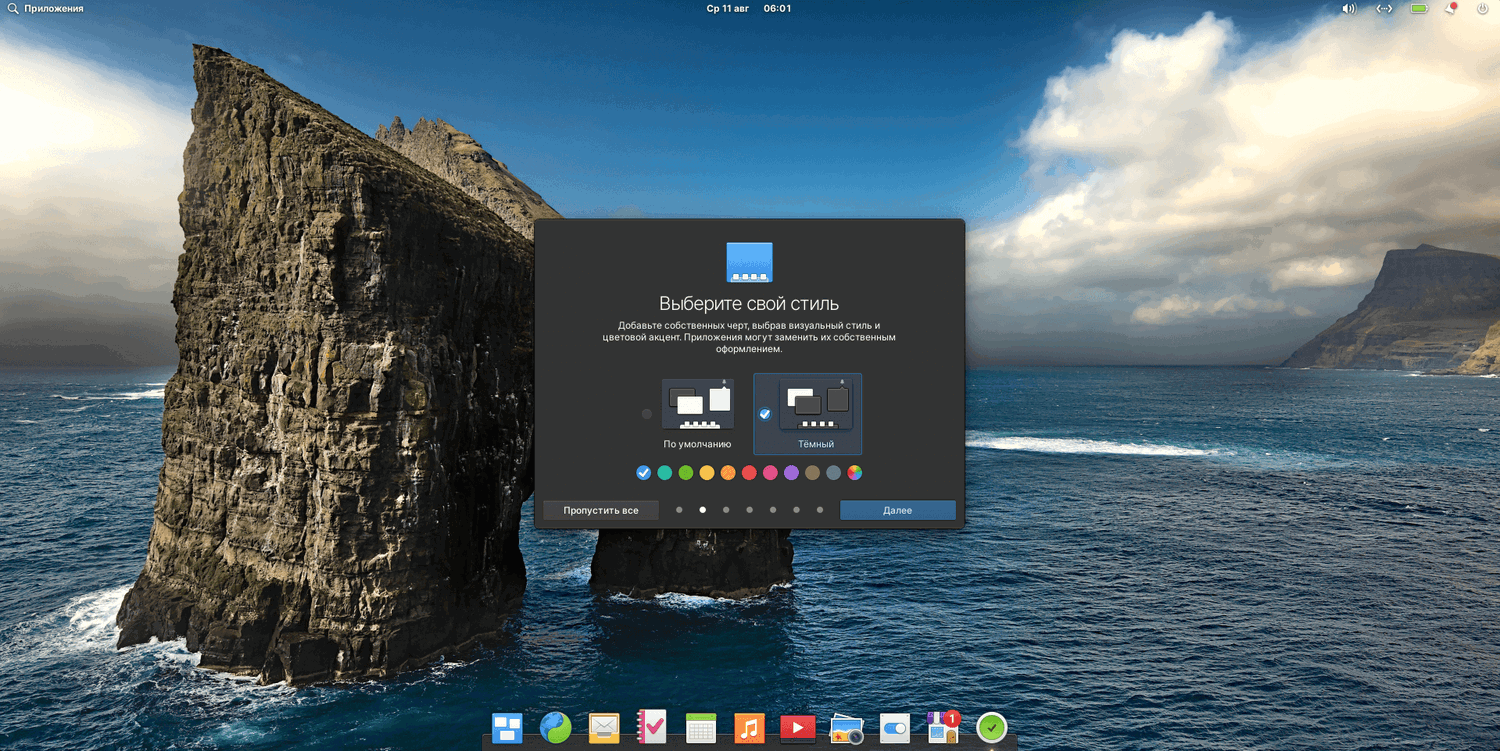This screenshot has width=1500, height=751.
Task: Open the battery power indicator
Action: pos(1419,8)
